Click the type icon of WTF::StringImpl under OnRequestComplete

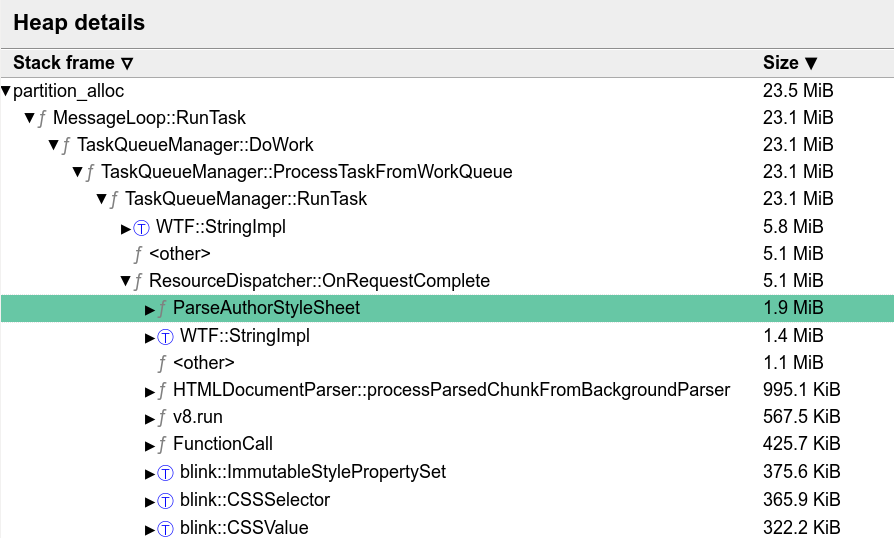pyautogui.click(x=165, y=337)
